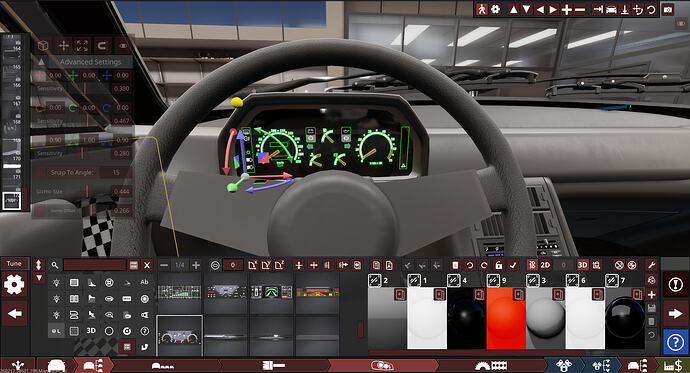690x373 pixels.
Task: Pan camera right with the right arrow
Action: pyautogui.click(x=553, y=9)
